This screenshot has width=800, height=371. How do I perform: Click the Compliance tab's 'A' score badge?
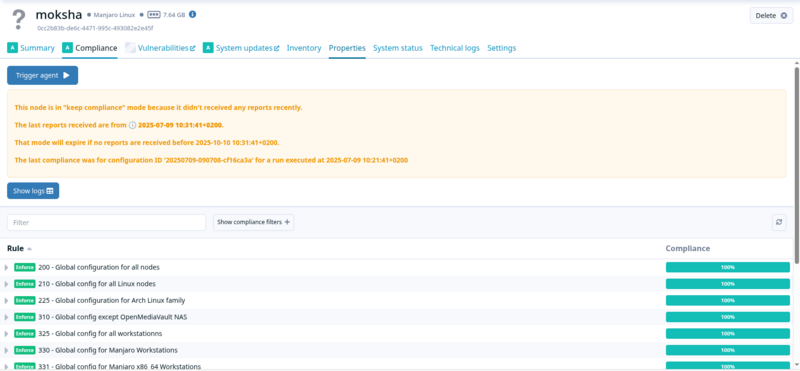(67, 48)
